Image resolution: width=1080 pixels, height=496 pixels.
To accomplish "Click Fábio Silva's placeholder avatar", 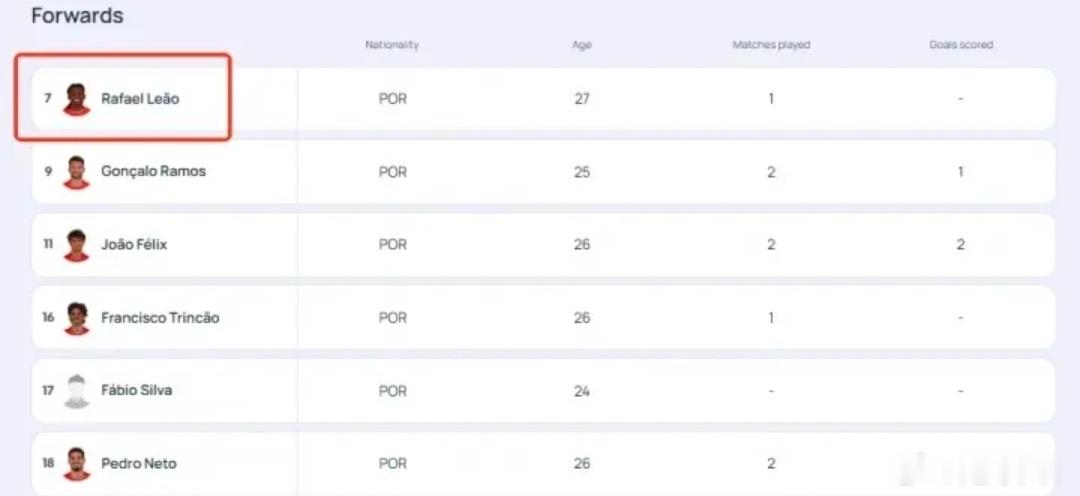I will pyautogui.click(x=76, y=391).
